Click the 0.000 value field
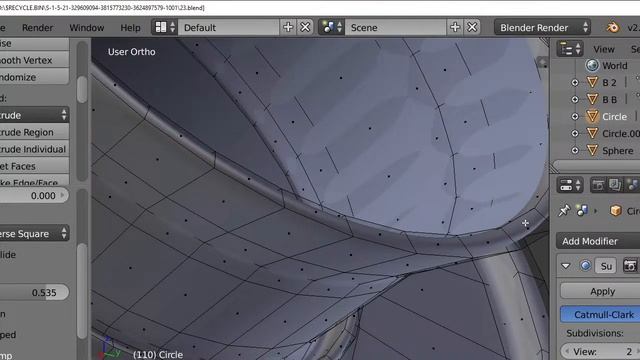The image size is (640, 360). [x=34, y=196]
